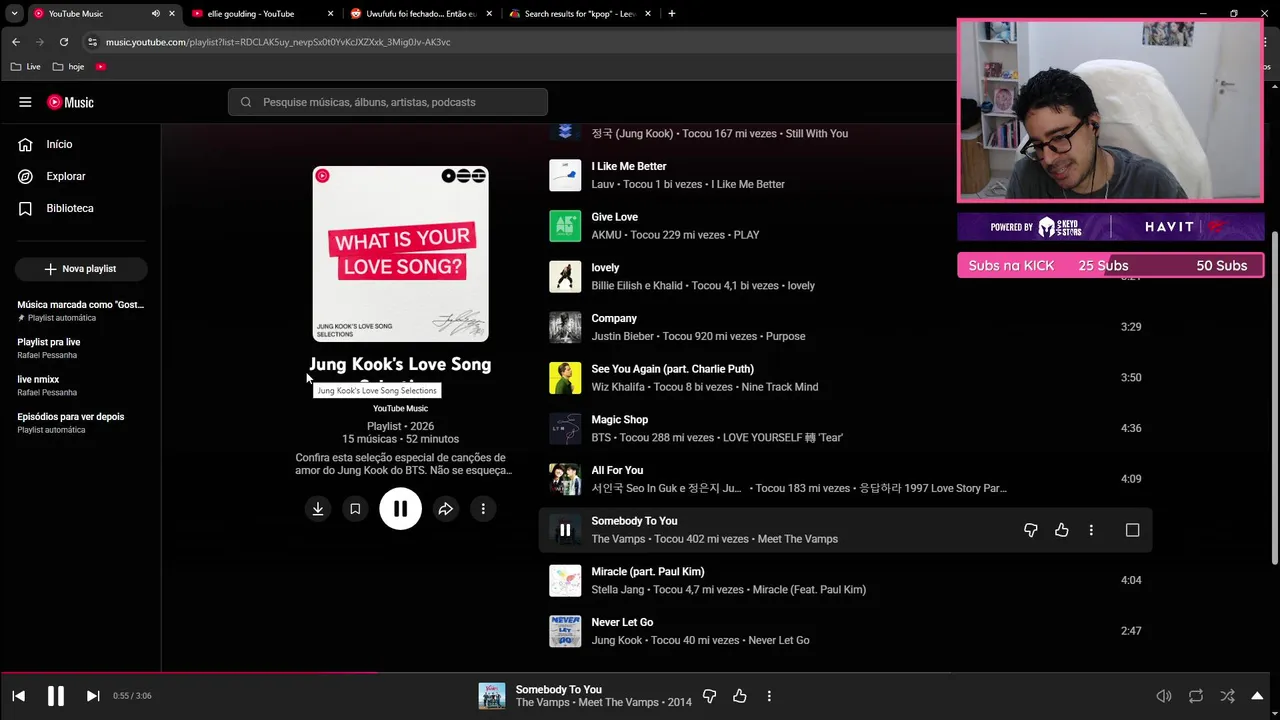This screenshot has height=720, width=1280.
Task: Pause playback in the bottom player bar
Action: point(56,696)
